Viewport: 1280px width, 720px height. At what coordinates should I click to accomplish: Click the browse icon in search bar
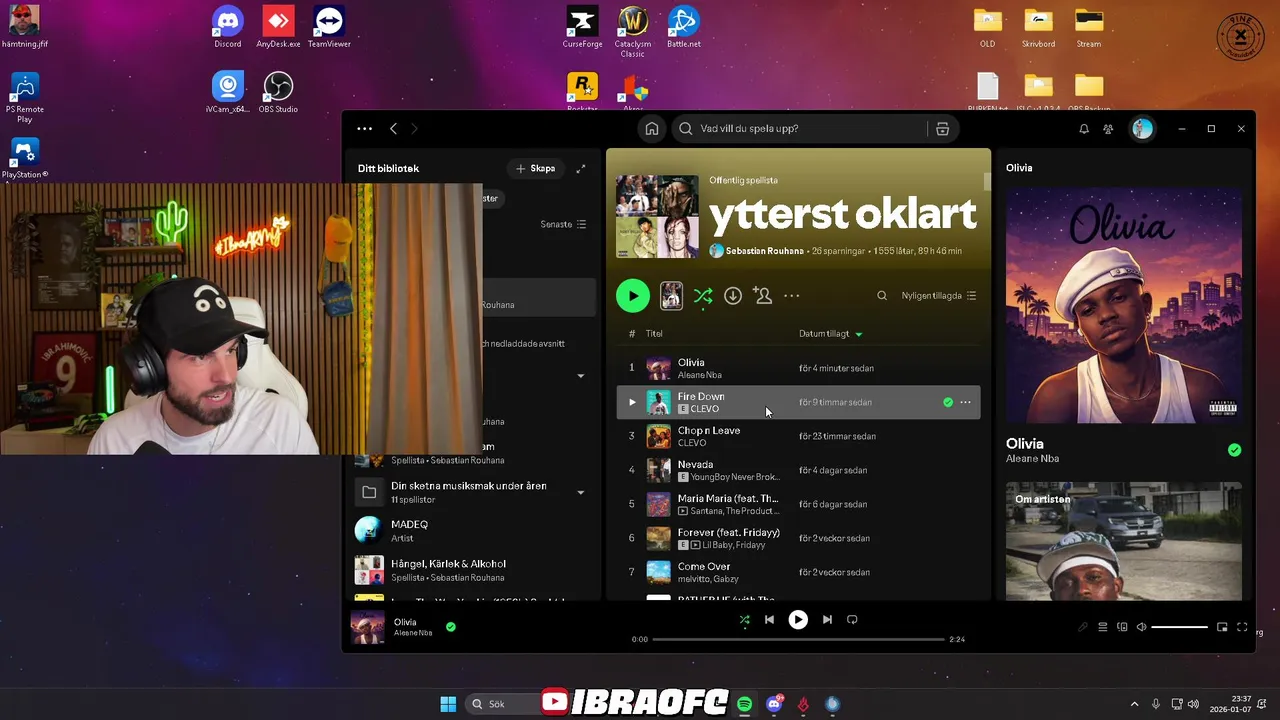click(x=942, y=128)
